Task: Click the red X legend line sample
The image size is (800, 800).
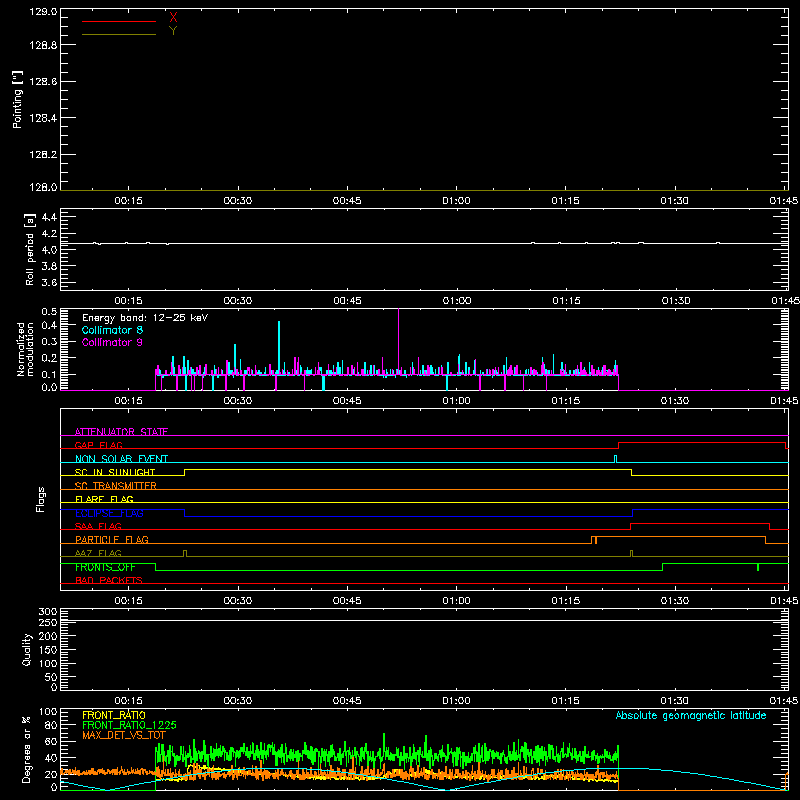Action: (x=119, y=21)
